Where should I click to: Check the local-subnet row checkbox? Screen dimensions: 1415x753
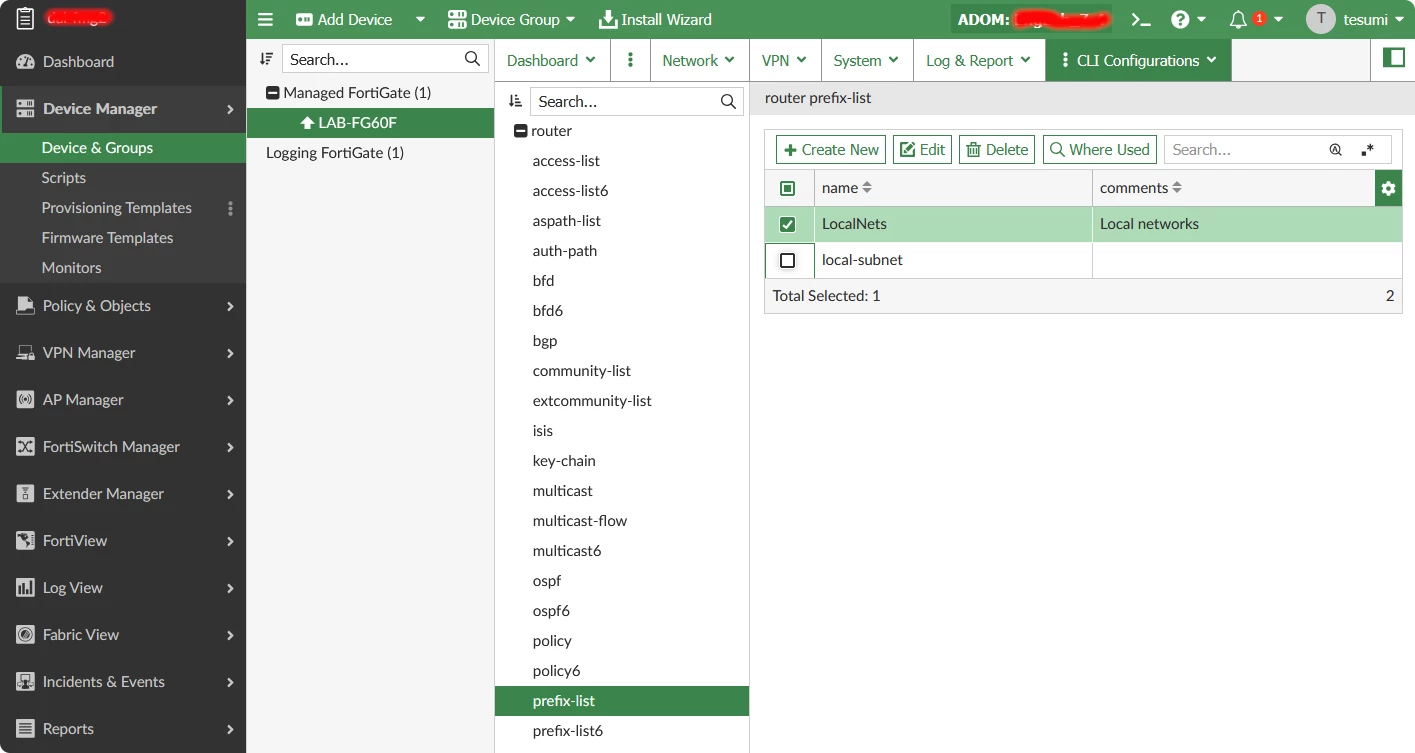(787, 261)
